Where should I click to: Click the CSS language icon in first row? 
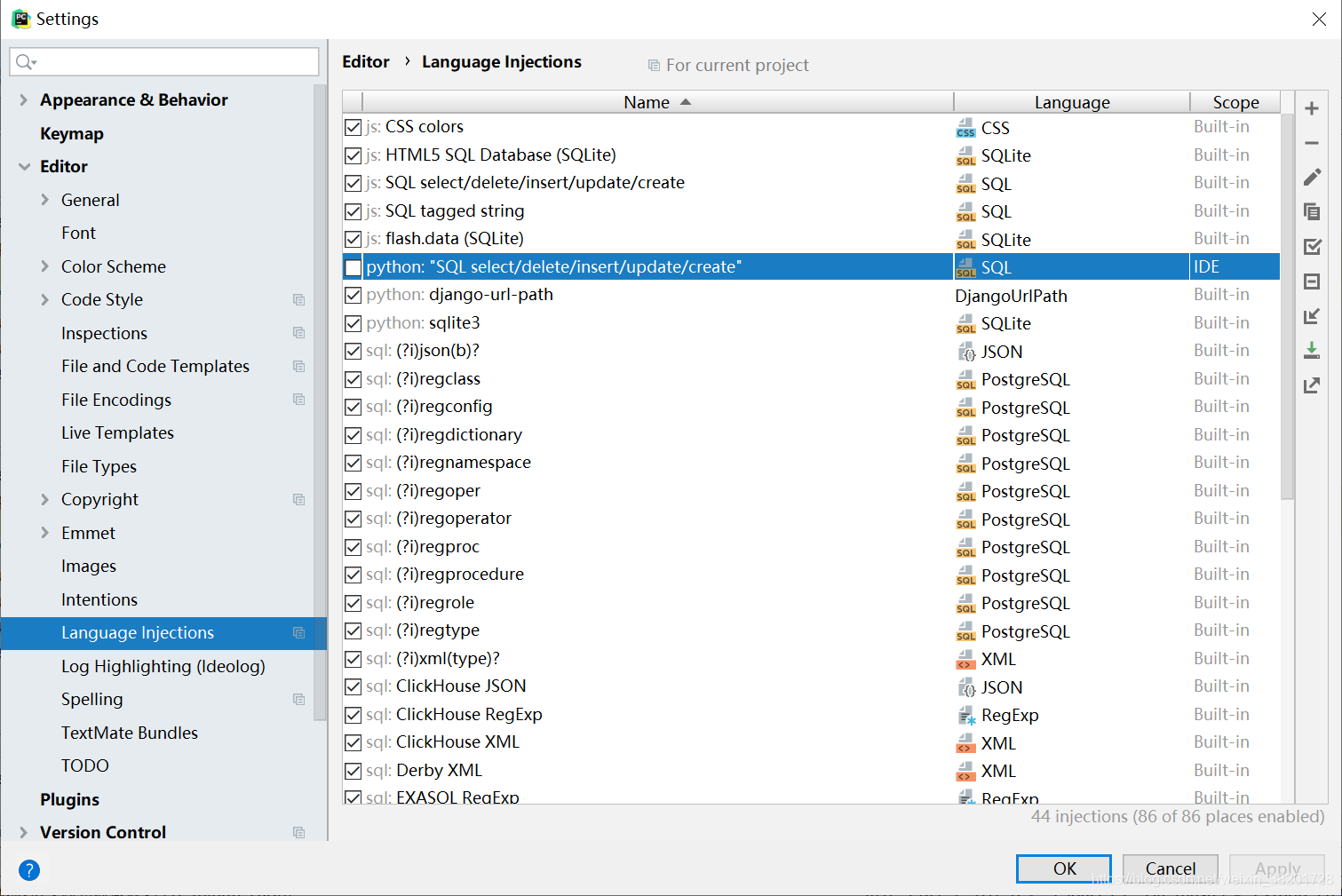tap(965, 128)
